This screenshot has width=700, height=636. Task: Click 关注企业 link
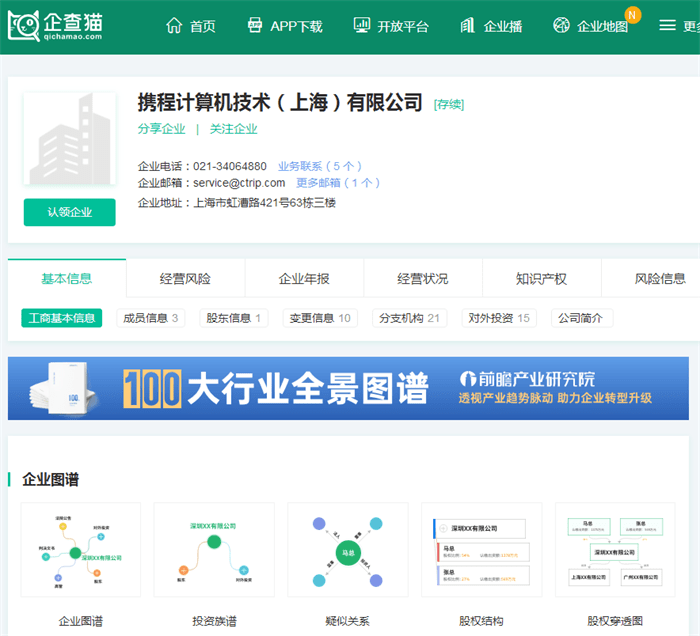click(233, 129)
